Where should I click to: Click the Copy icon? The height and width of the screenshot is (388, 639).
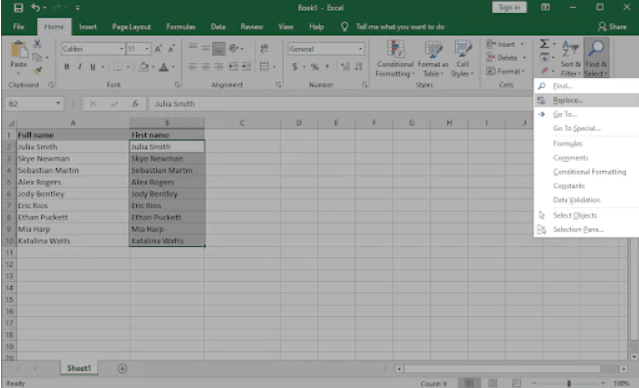click(37, 57)
